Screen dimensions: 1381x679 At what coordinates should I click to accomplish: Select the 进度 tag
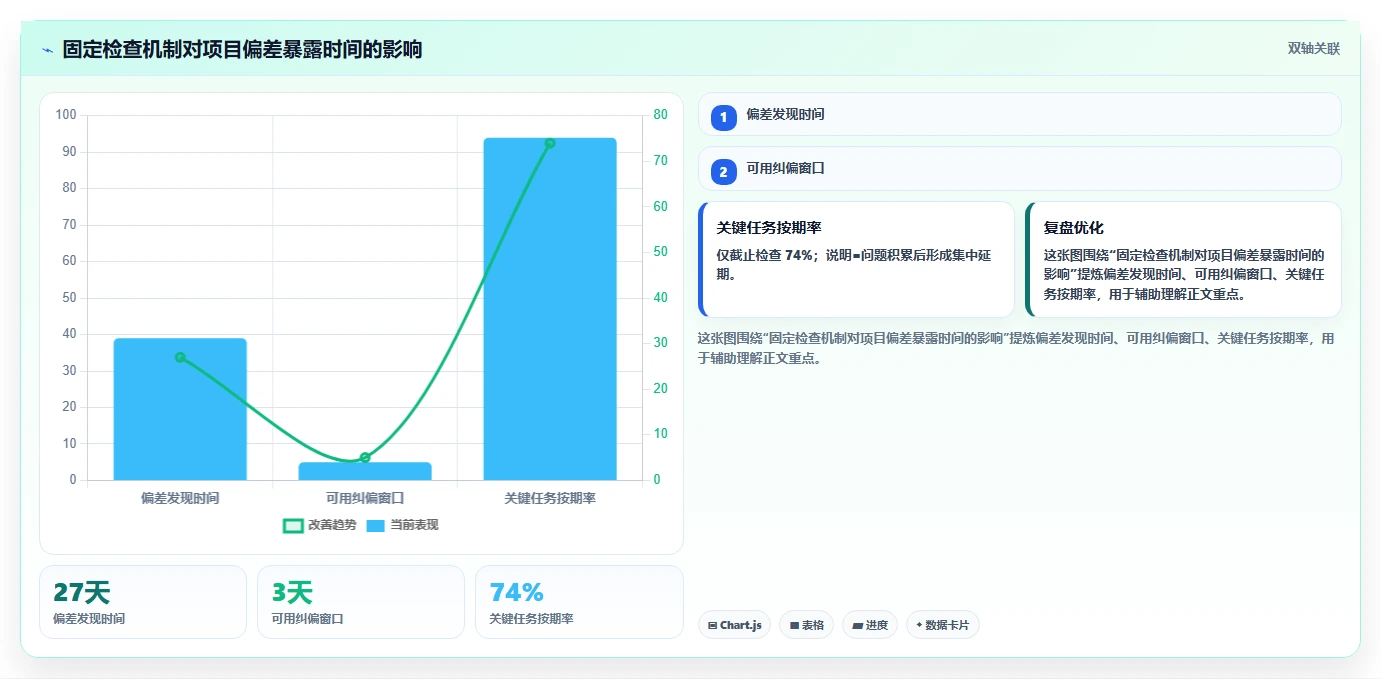tap(870, 625)
